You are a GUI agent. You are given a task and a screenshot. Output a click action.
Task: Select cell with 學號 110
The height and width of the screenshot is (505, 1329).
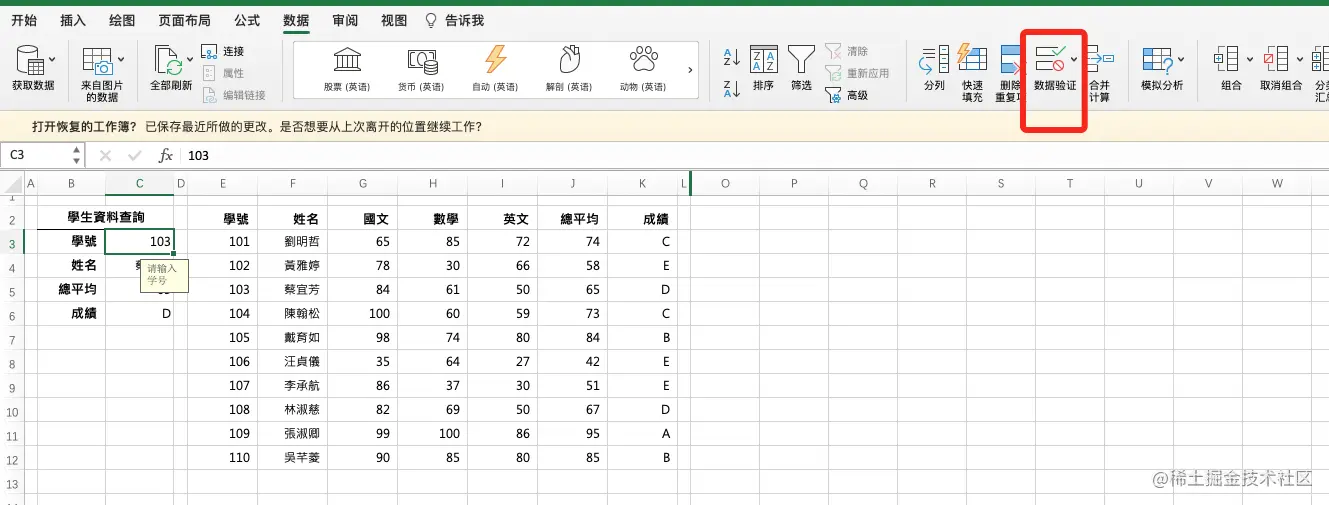pyautogui.click(x=222, y=458)
